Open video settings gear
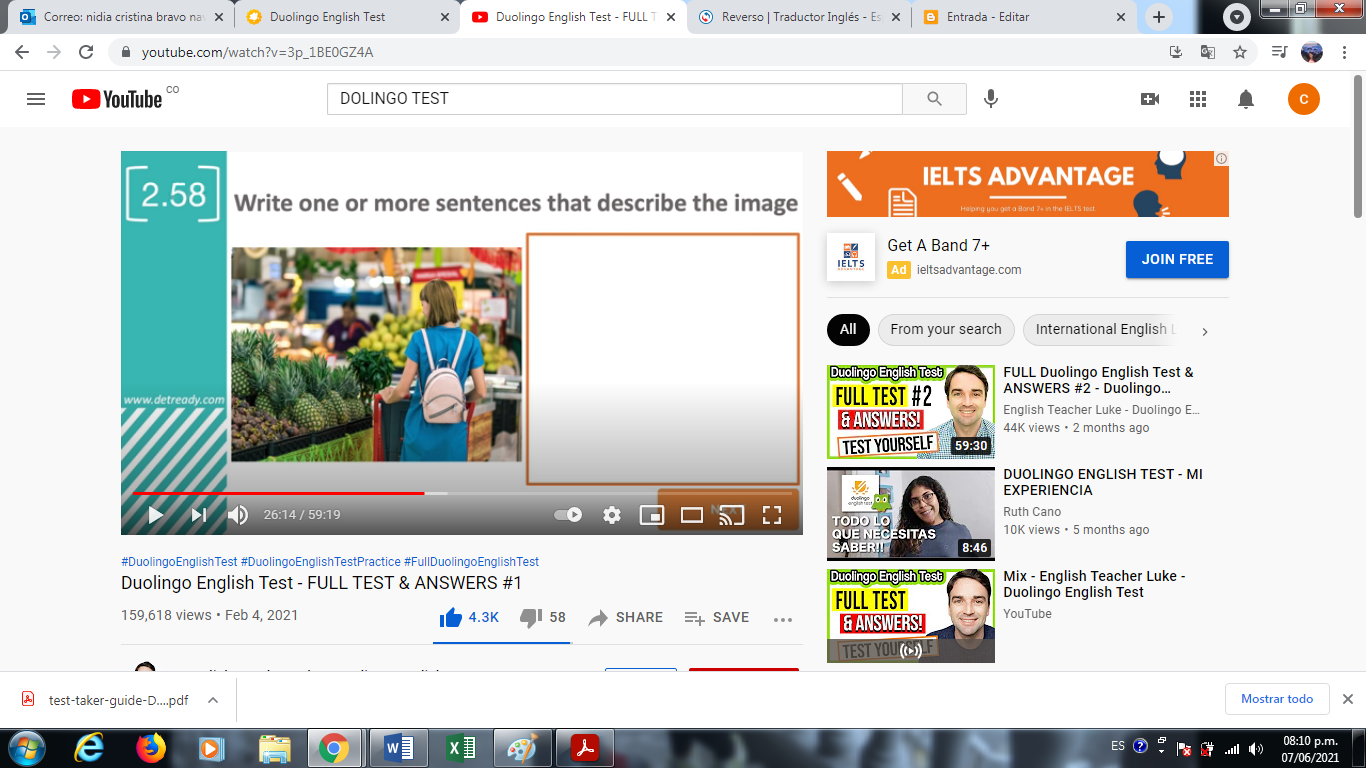1366x768 pixels. click(x=612, y=515)
